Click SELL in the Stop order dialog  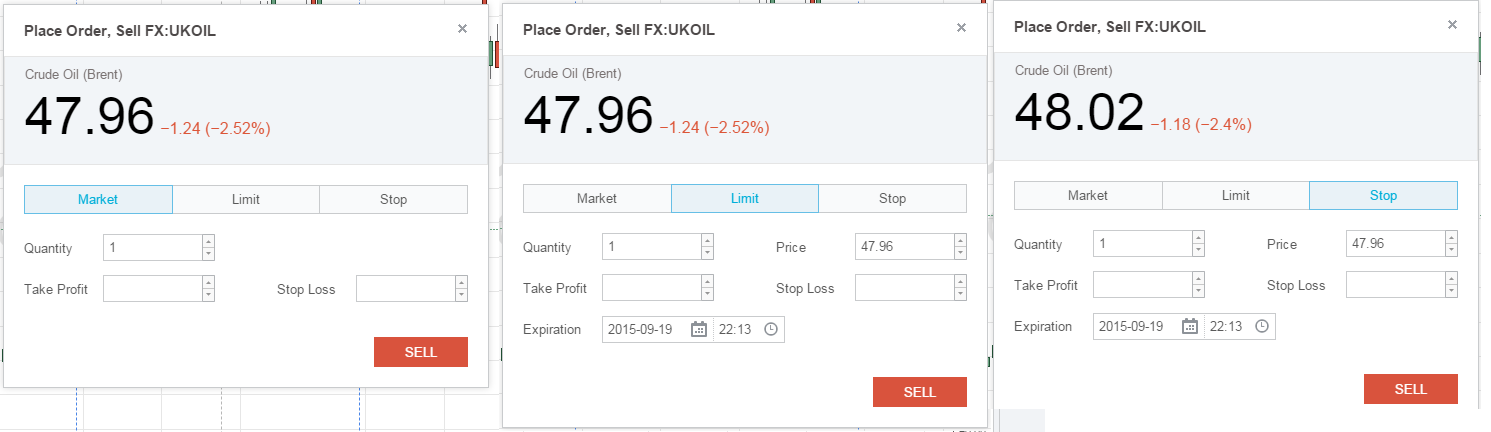tap(1411, 389)
